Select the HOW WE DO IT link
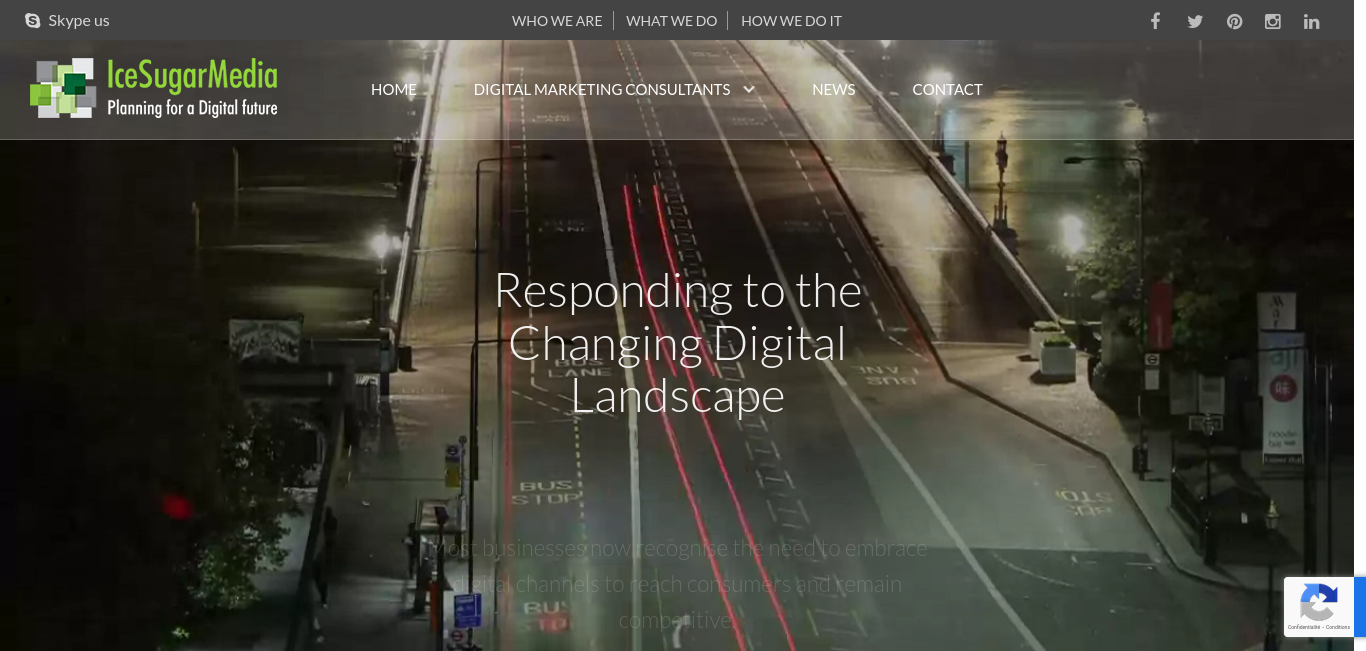 pyautogui.click(x=791, y=21)
